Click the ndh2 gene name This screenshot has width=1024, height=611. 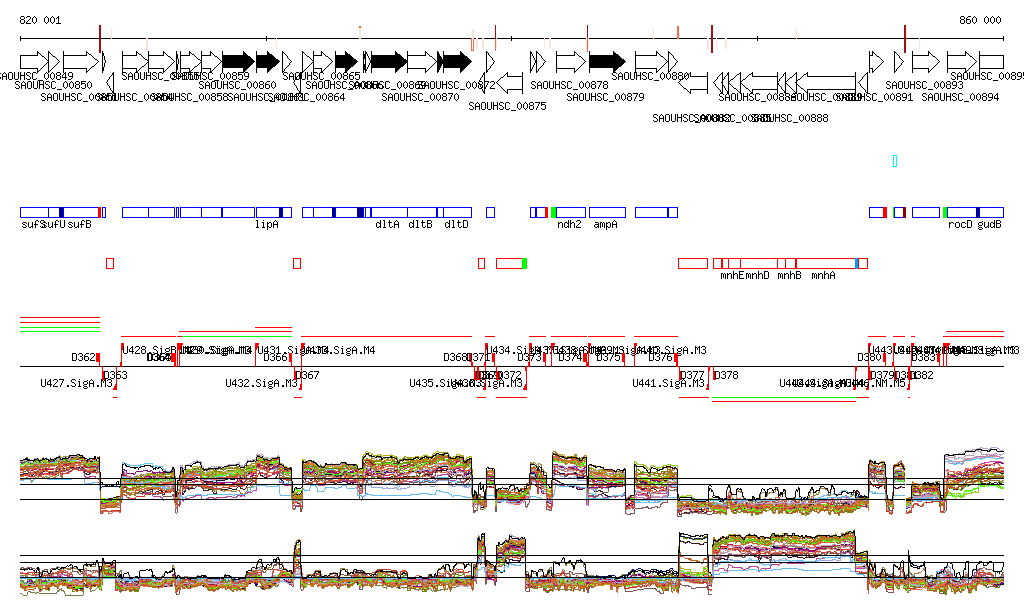pos(569,225)
